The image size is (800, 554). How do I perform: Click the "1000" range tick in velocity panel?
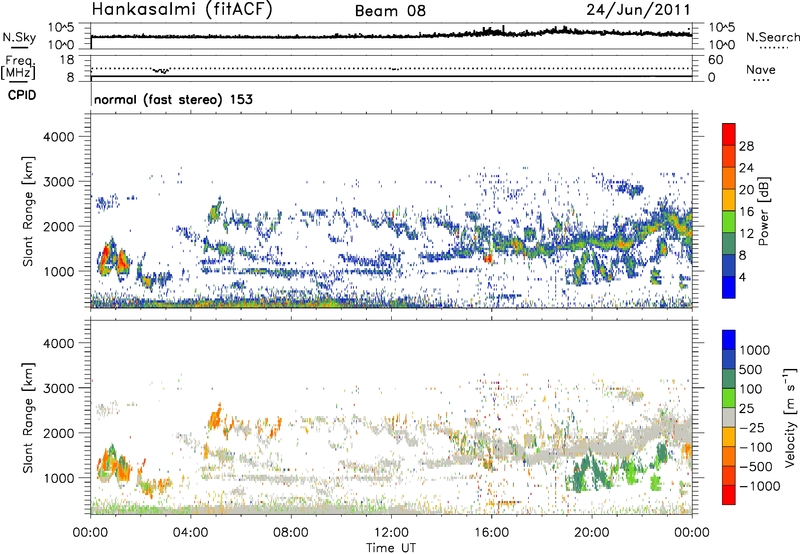(x=59, y=478)
